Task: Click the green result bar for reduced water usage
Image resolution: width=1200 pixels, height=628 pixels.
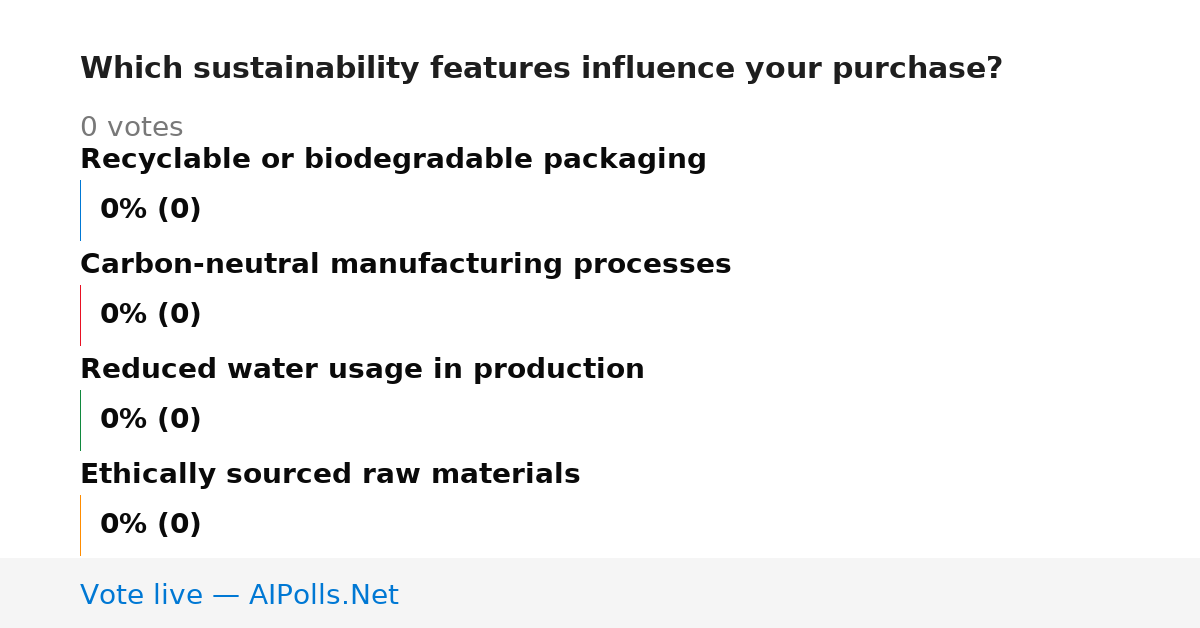Action: pos(80,420)
